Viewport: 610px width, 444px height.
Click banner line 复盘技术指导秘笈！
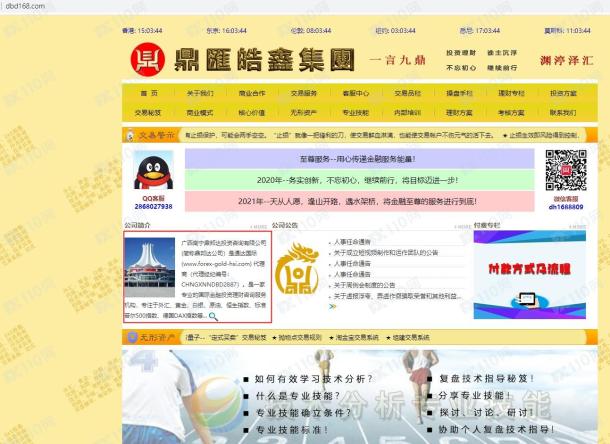pyautogui.click(x=487, y=378)
